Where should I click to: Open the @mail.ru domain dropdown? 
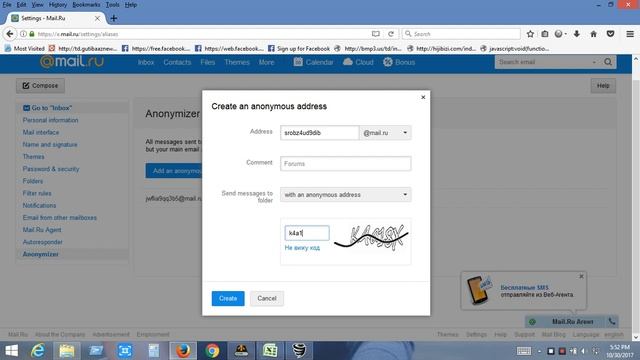(385, 133)
